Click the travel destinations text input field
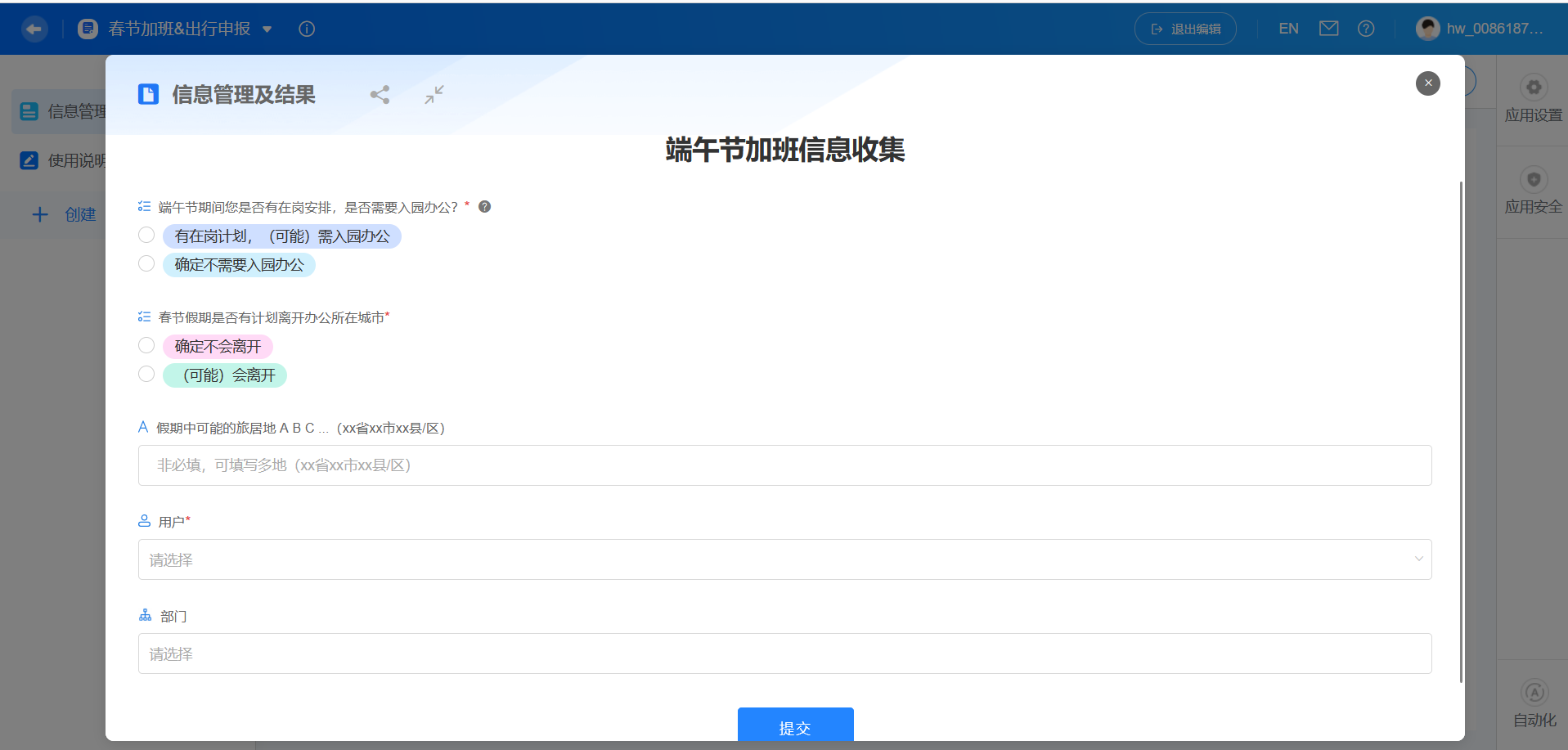1568x750 pixels. click(784, 465)
